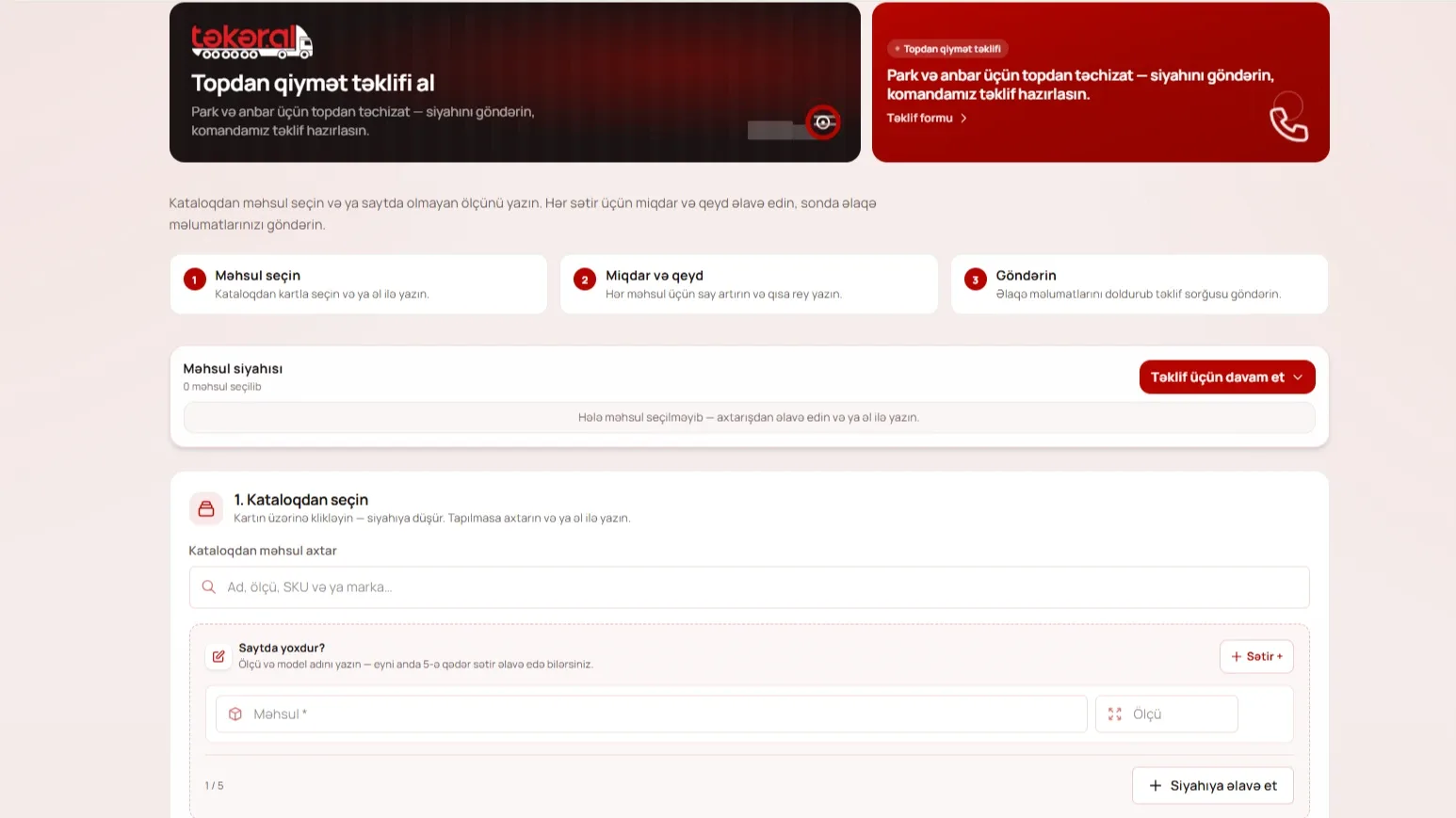Click the edit pencil icon beside Saytda yoxdur

tap(218, 656)
